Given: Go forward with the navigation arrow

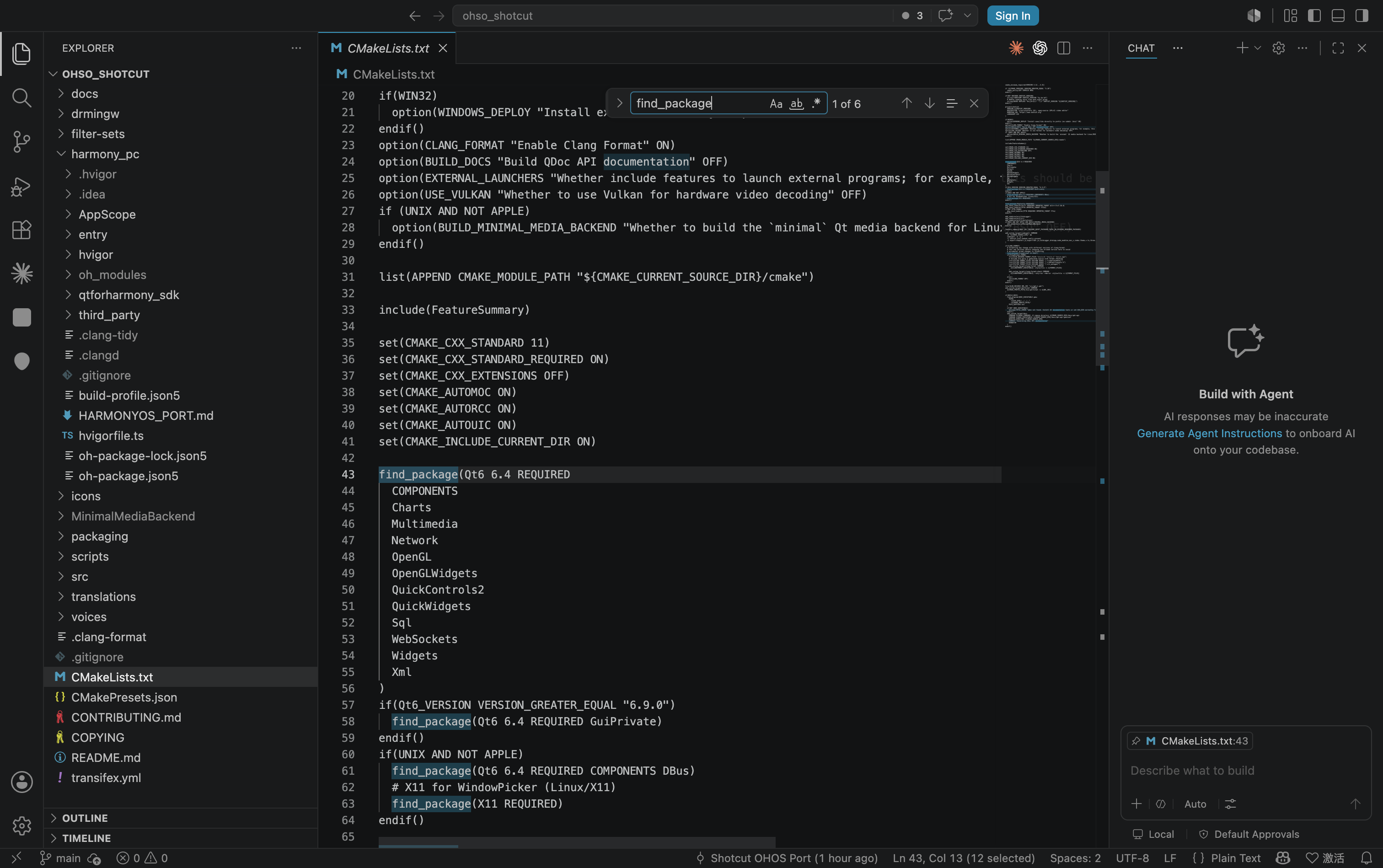Looking at the screenshot, I should point(439,16).
